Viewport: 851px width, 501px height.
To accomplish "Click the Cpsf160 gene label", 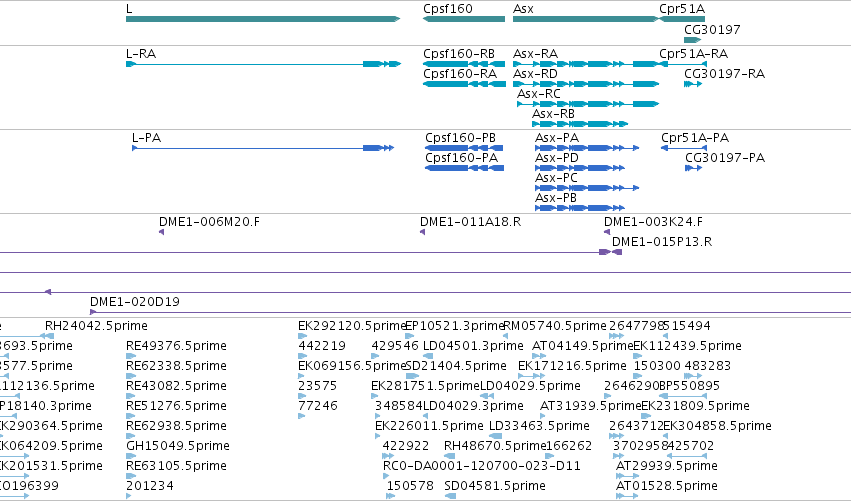I will [448, 9].
